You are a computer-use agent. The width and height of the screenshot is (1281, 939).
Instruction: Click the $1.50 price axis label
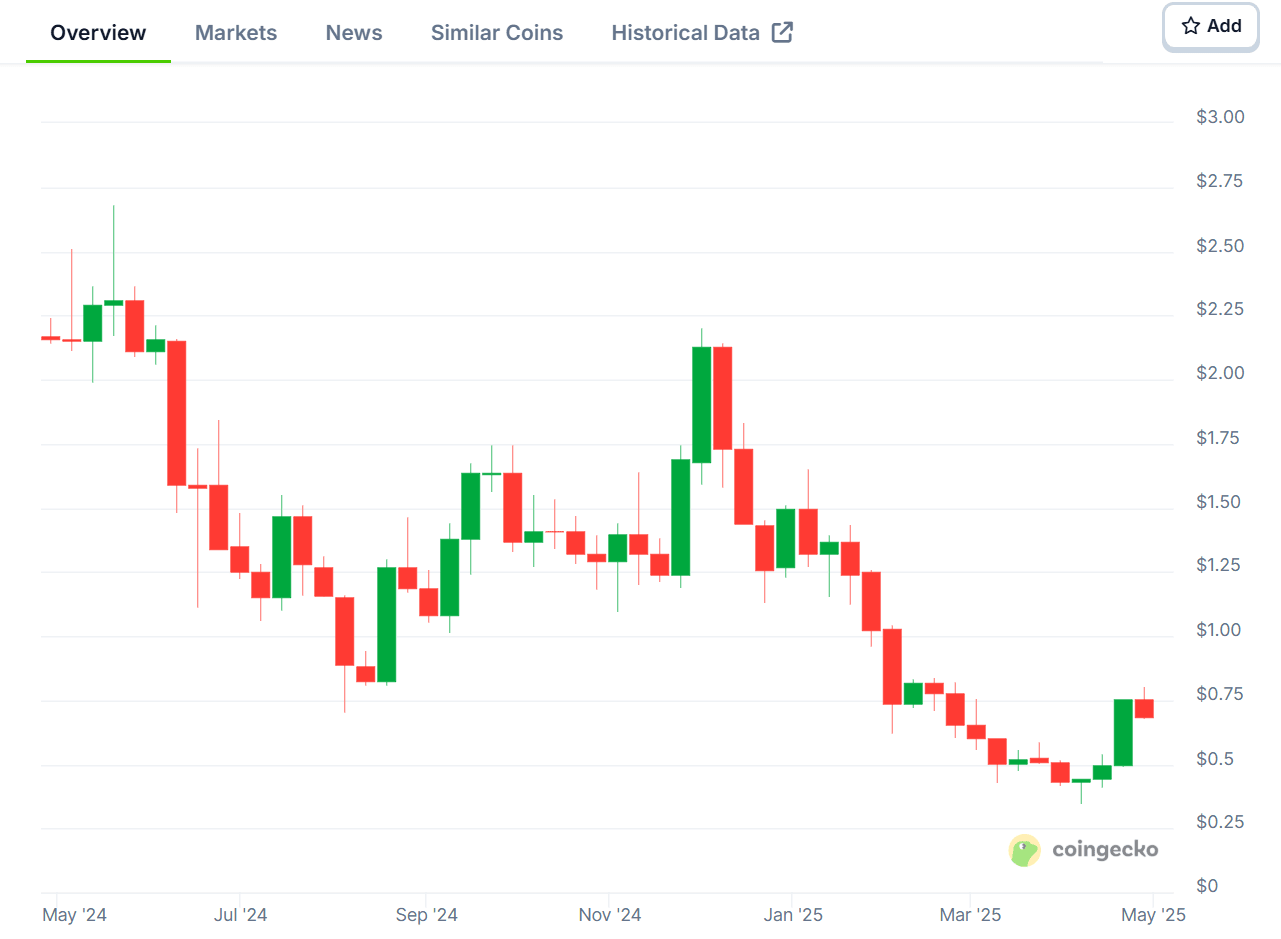click(x=1220, y=502)
